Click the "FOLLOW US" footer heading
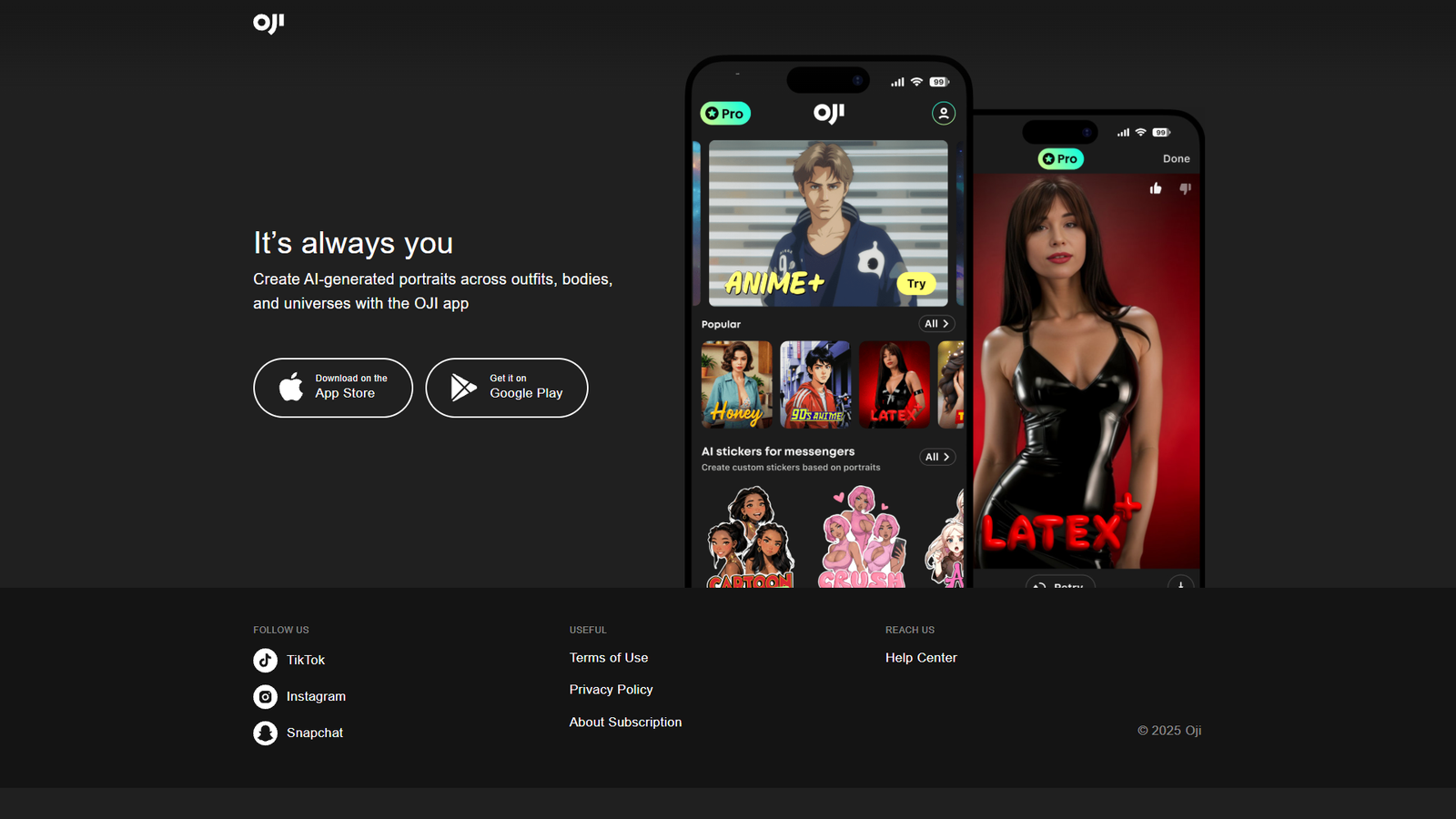The image size is (1456, 819). tap(281, 630)
